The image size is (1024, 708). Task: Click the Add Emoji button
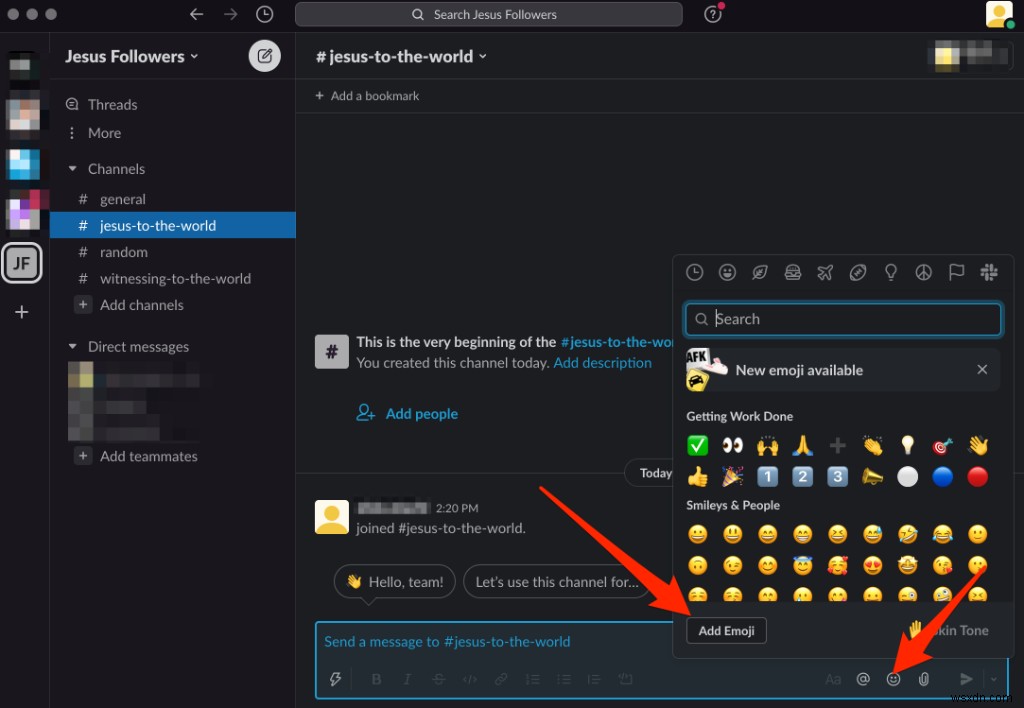(x=726, y=630)
